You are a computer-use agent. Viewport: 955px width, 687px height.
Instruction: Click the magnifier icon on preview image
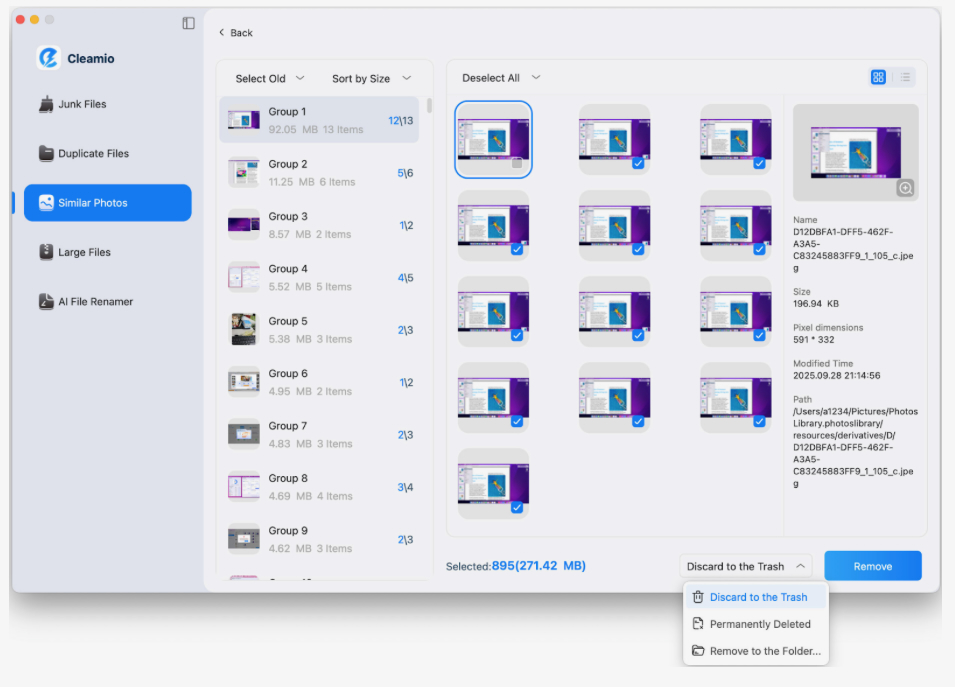tap(905, 188)
